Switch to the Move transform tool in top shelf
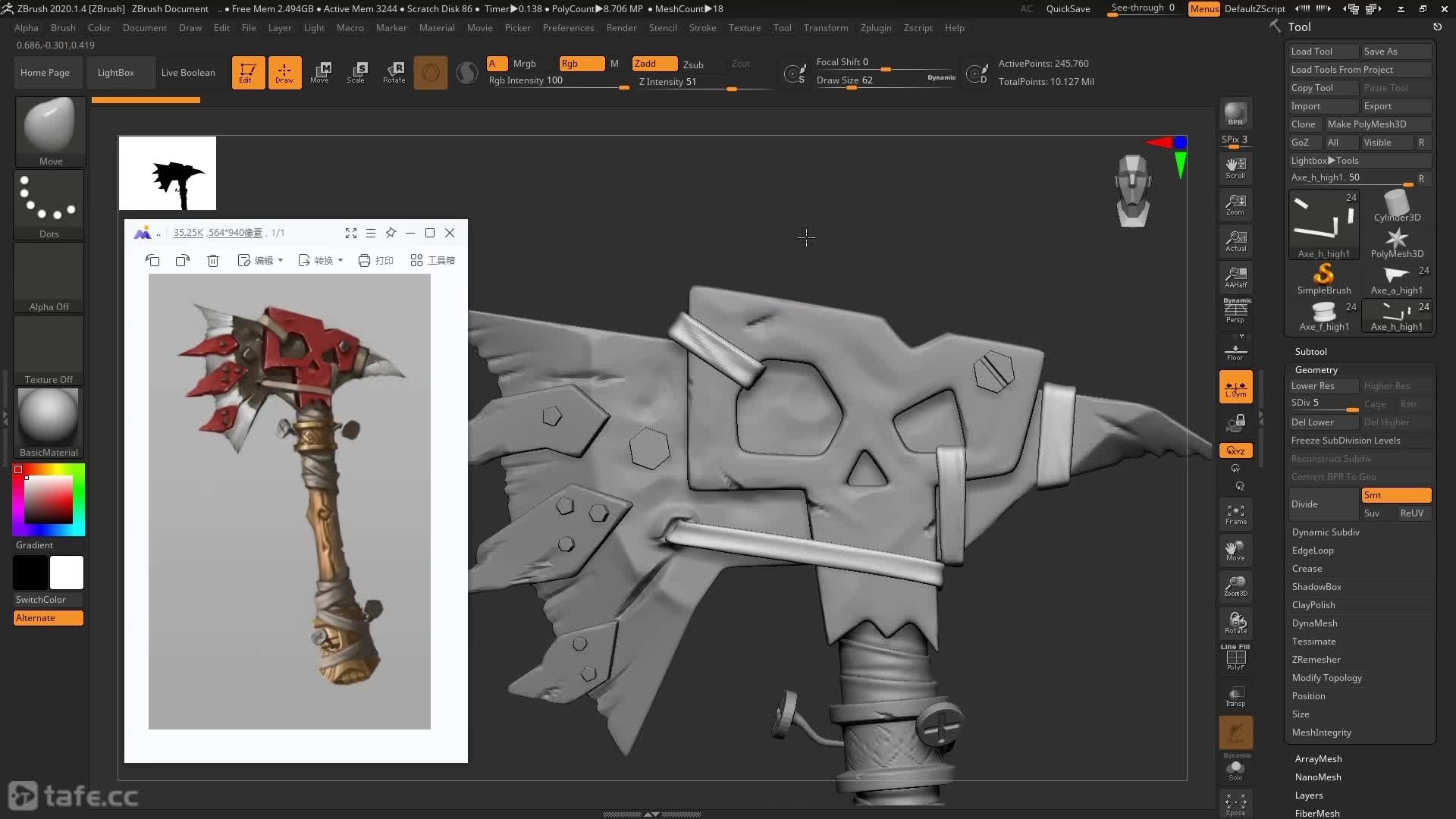Viewport: 1456px width, 819px height. (320, 73)
